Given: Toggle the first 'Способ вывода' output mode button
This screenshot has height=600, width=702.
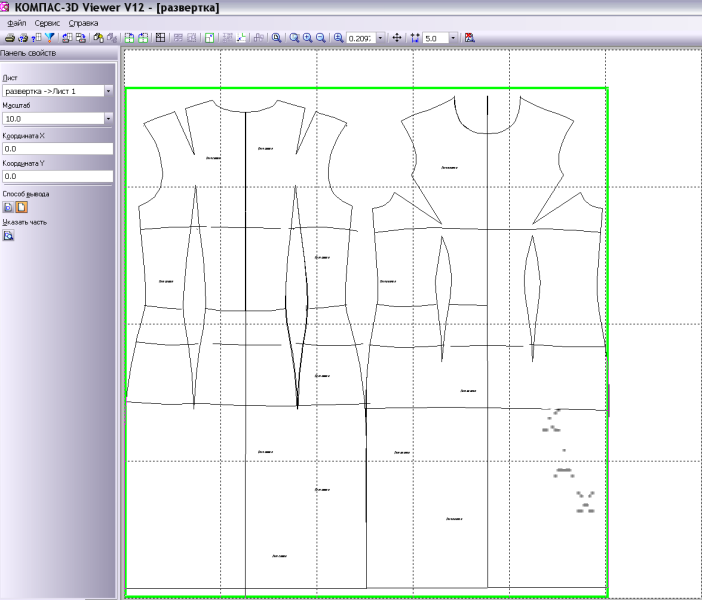Looking at the screenshot, I should click(x=8, y=207).
